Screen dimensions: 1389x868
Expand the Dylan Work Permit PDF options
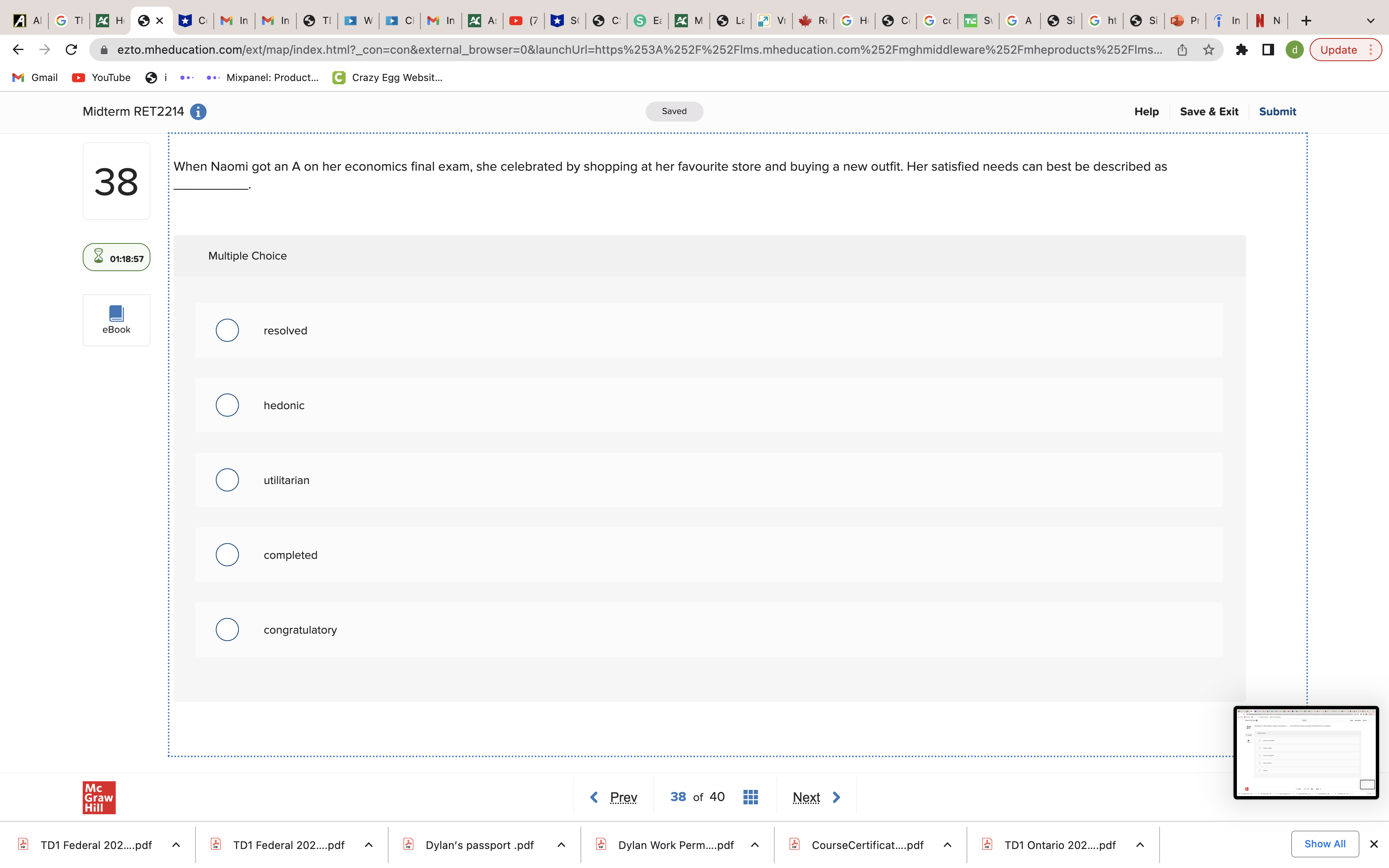[755, 844]
